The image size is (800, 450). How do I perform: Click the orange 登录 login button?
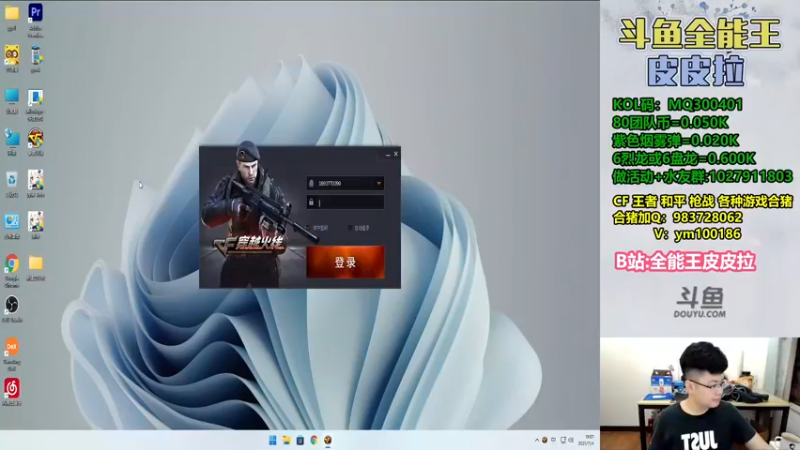[345, 262]
